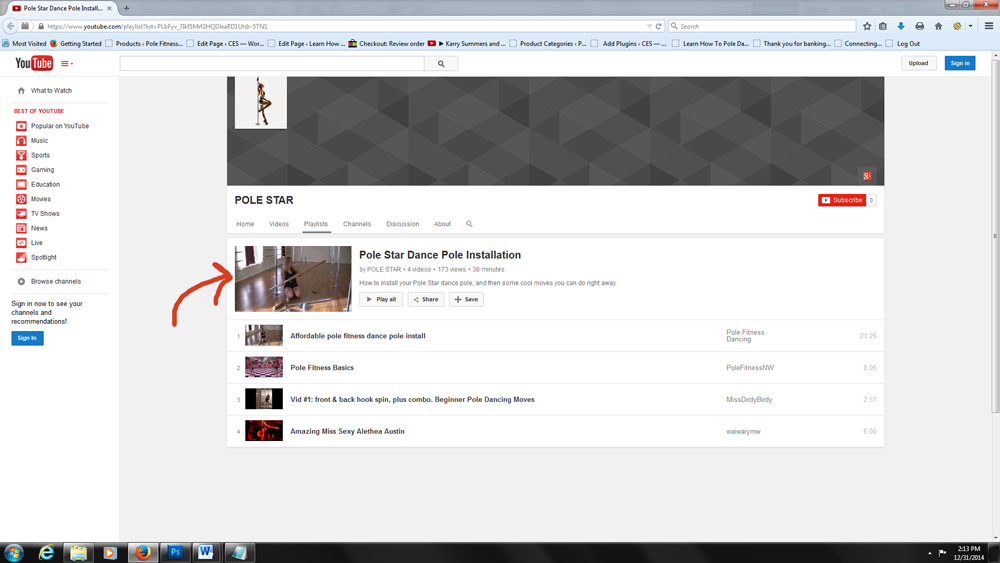Open the Channels tab
Image resolution: width=1000 pixels, height=563 pixels.
point(357,224)
